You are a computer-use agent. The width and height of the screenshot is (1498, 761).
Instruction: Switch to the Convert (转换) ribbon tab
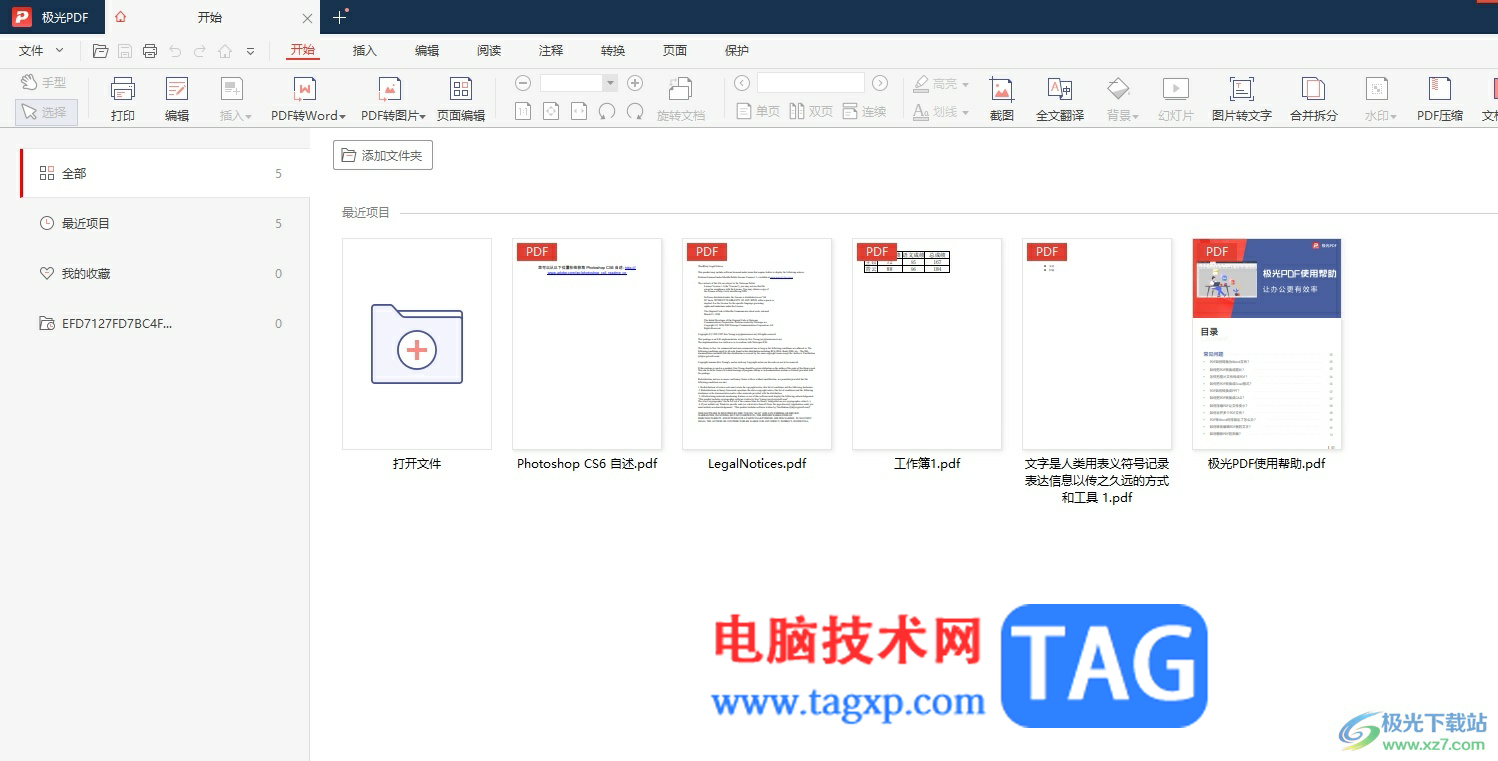(x=613, y=50)
